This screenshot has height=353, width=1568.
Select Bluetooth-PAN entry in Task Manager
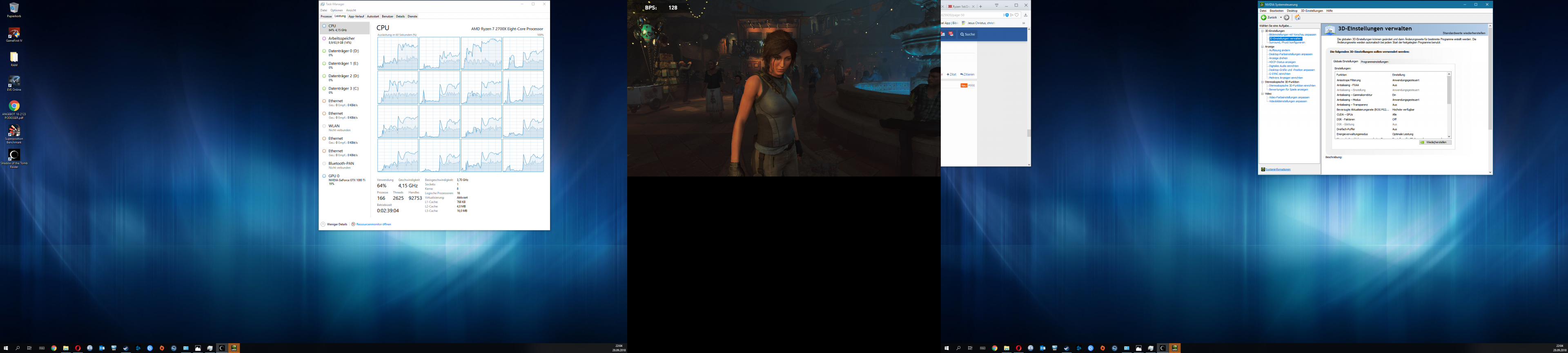pos(345,165)
